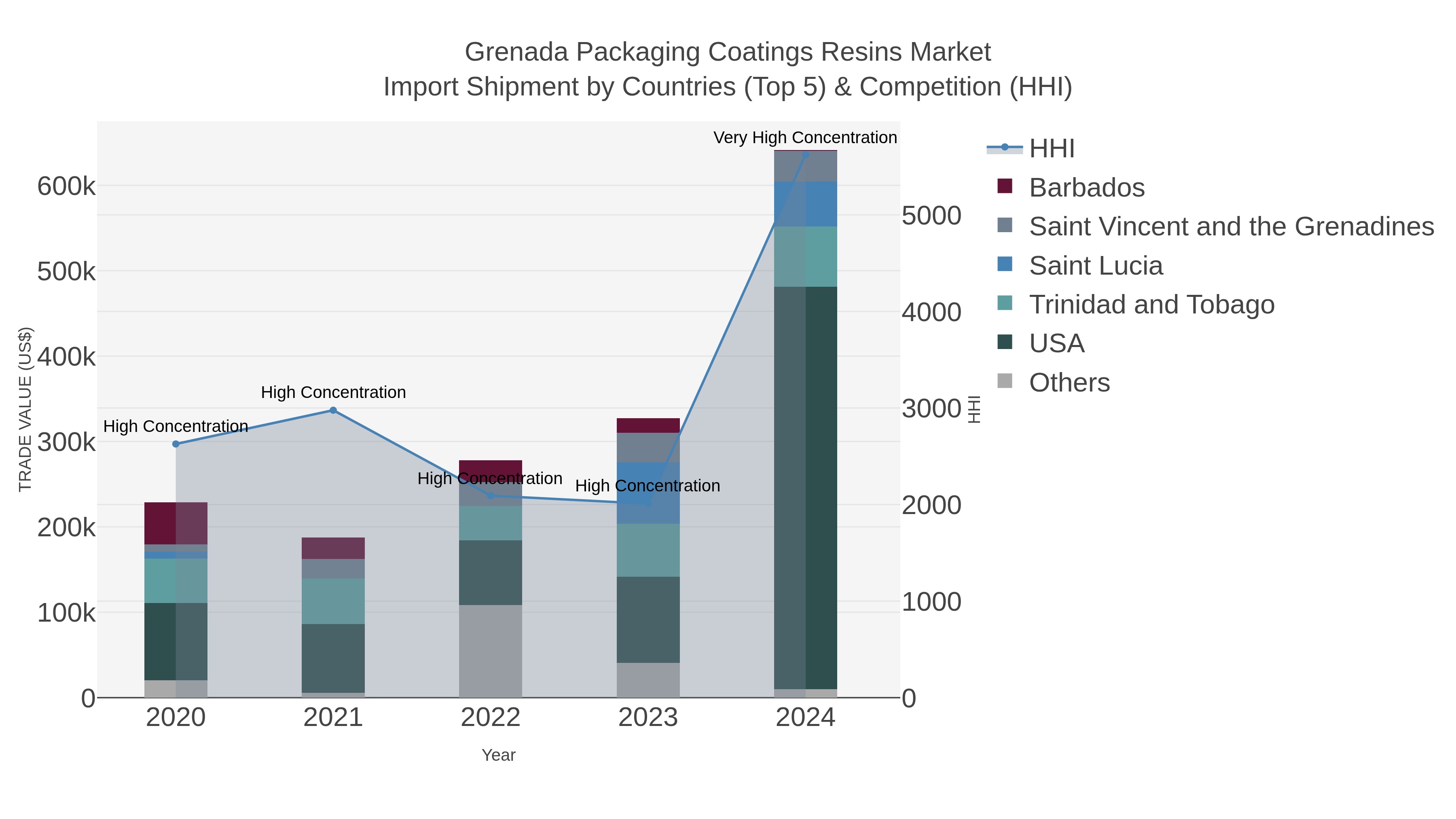Click the Others gray legend swatch
This screenshot has width=1456, height=819.
click(x=1005, y=381)
